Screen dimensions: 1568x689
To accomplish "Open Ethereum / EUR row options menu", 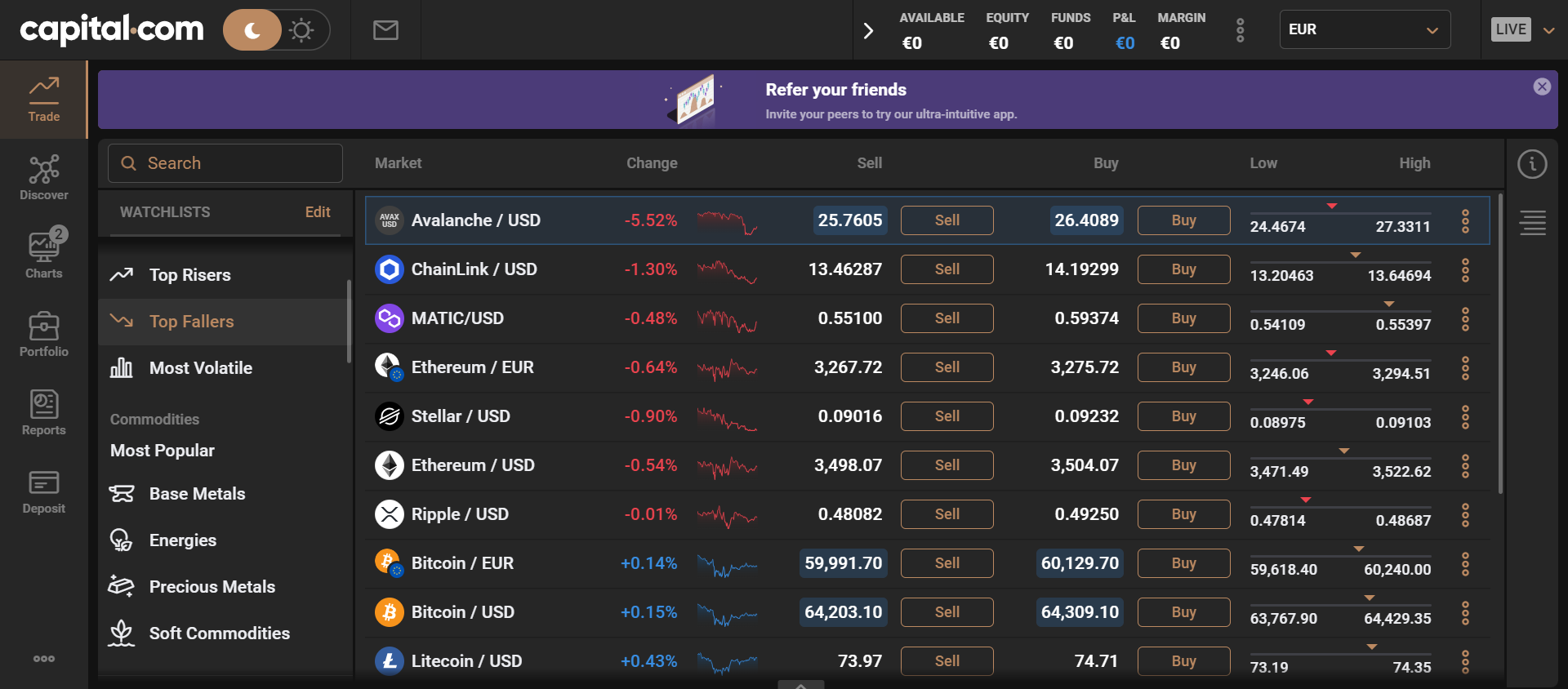I will click(x=1465, y=367).
